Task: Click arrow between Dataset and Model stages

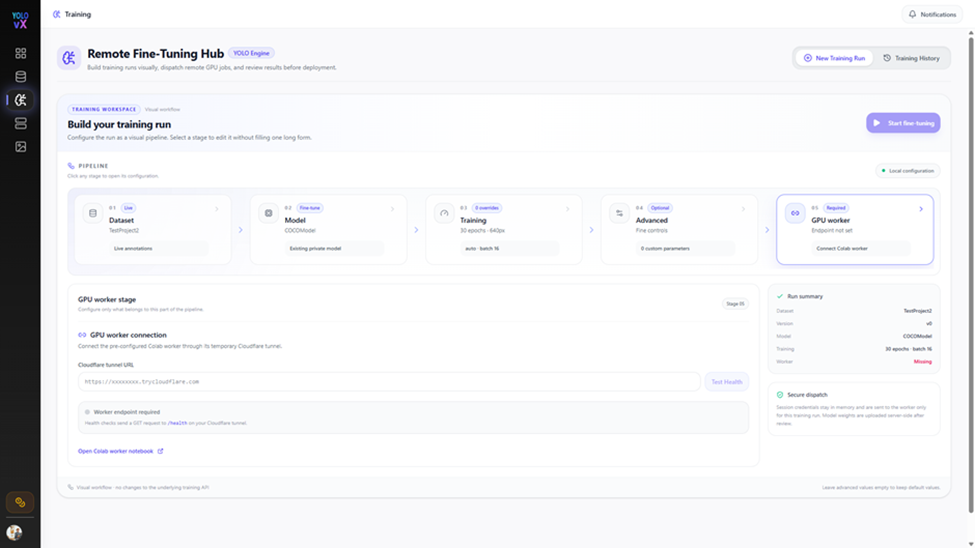Action: 241,230
